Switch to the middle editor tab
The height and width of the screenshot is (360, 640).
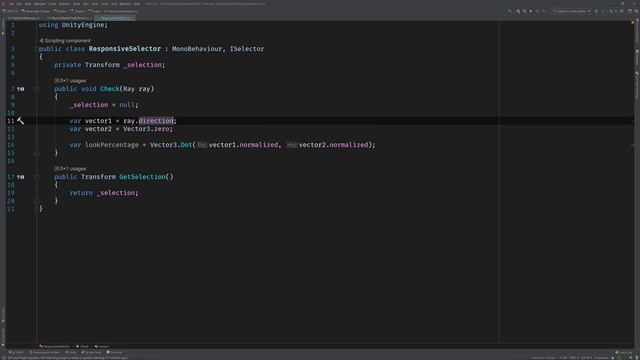point(68,18)
